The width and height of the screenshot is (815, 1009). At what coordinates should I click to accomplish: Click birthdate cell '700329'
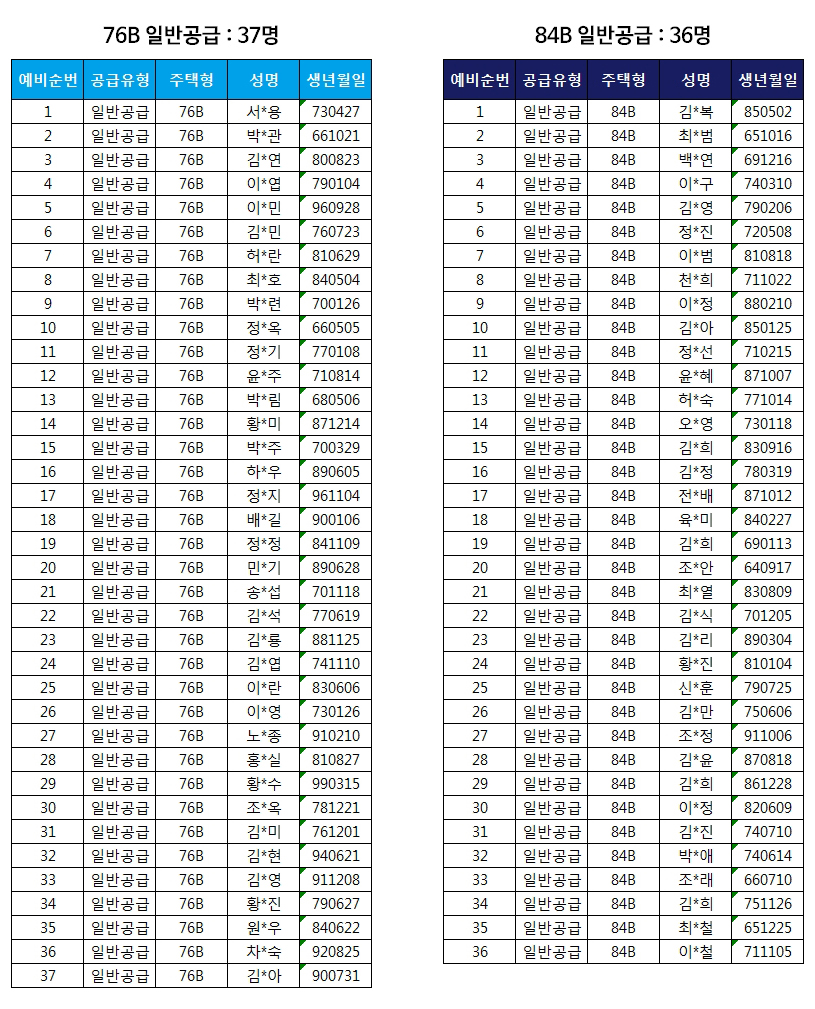point(336,448)
